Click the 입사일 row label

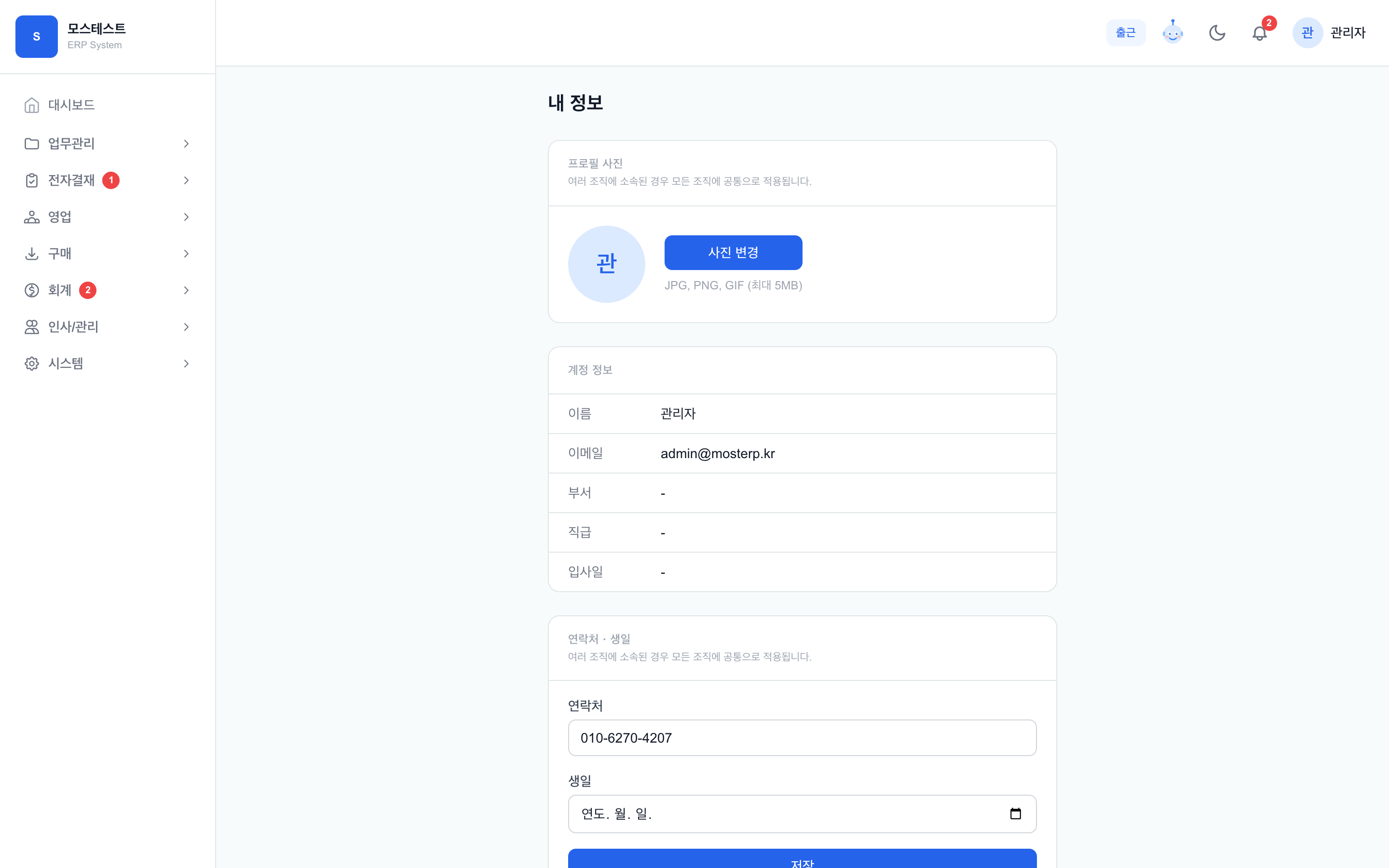click(x=586, y=572)
